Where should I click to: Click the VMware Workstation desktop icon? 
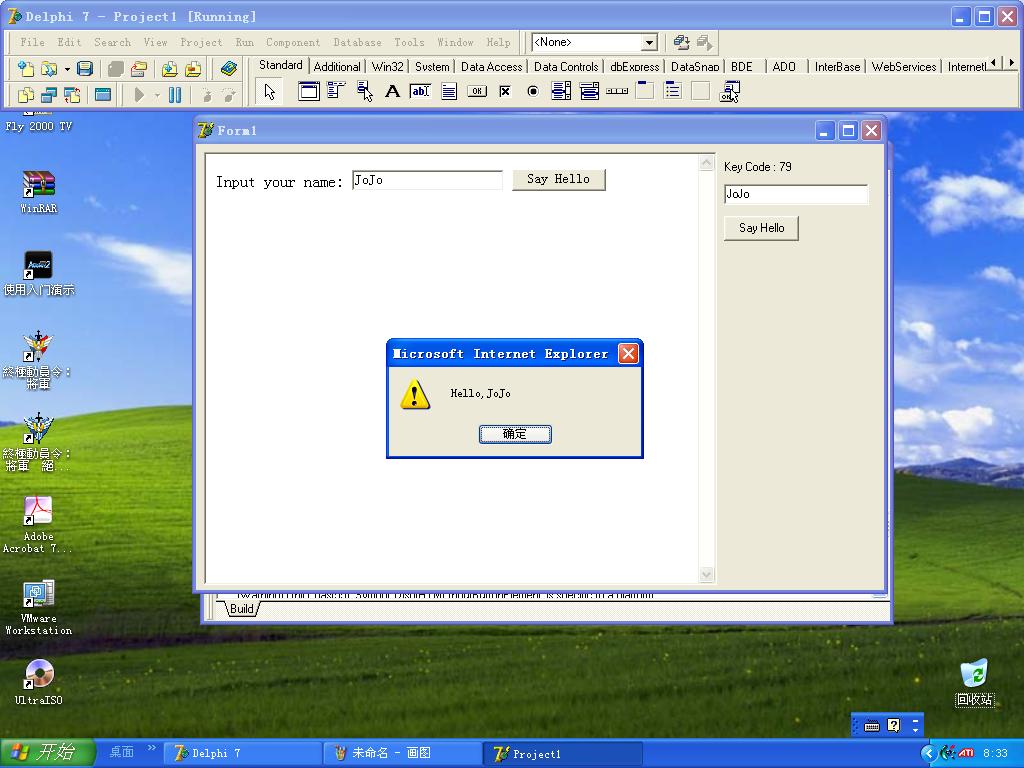click(39, 607)
